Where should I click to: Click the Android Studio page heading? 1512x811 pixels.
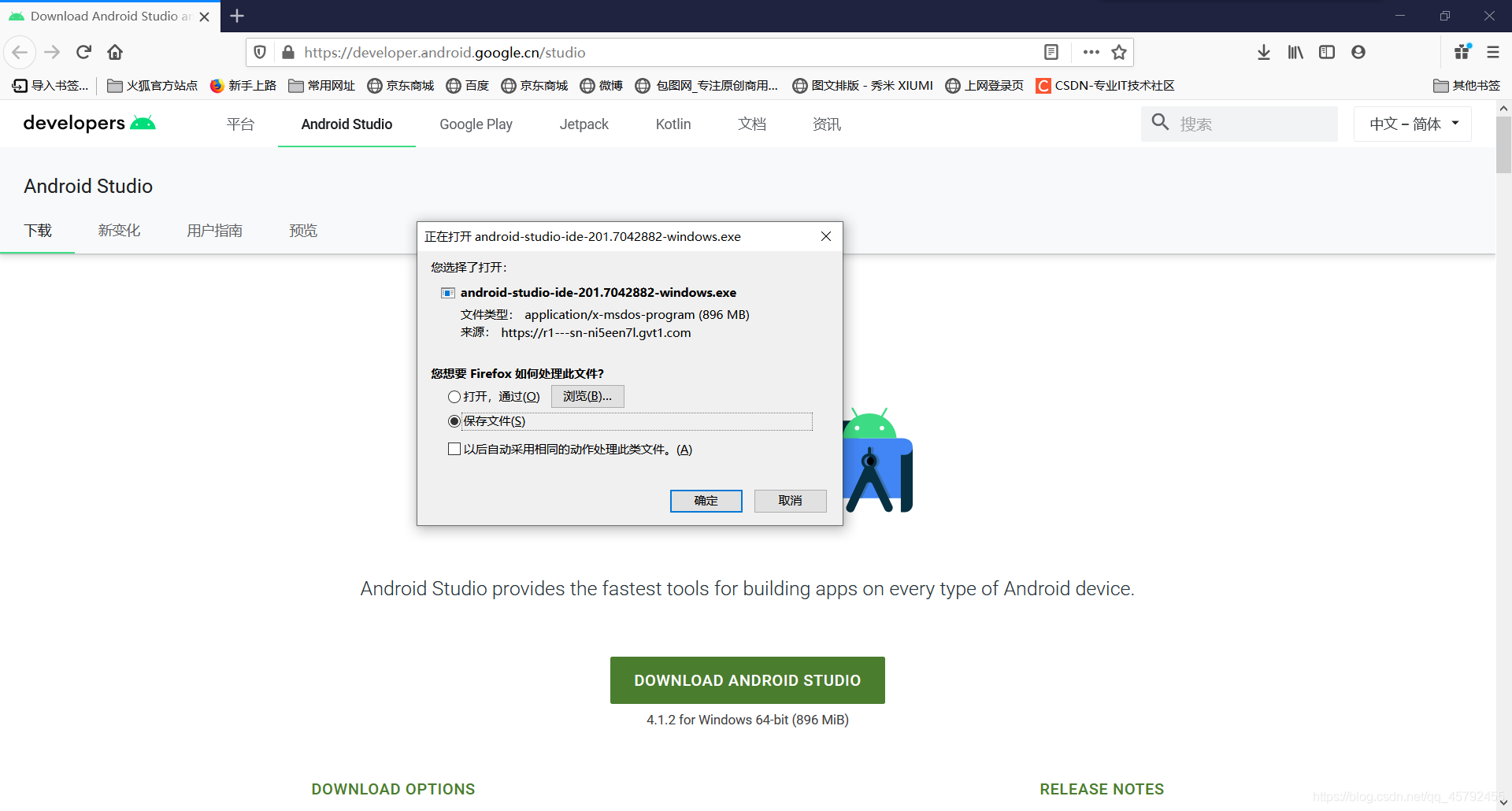pyautogui.click(x=88, y=186)
